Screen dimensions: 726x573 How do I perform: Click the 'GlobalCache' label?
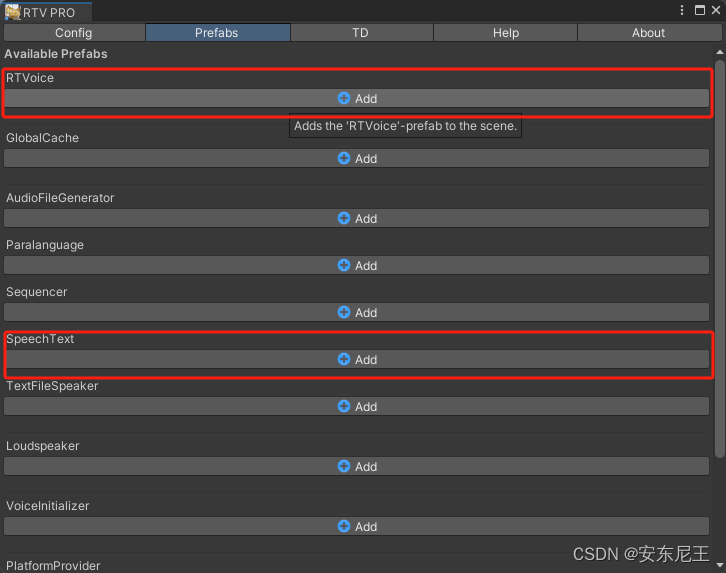(x=43, y=138)
